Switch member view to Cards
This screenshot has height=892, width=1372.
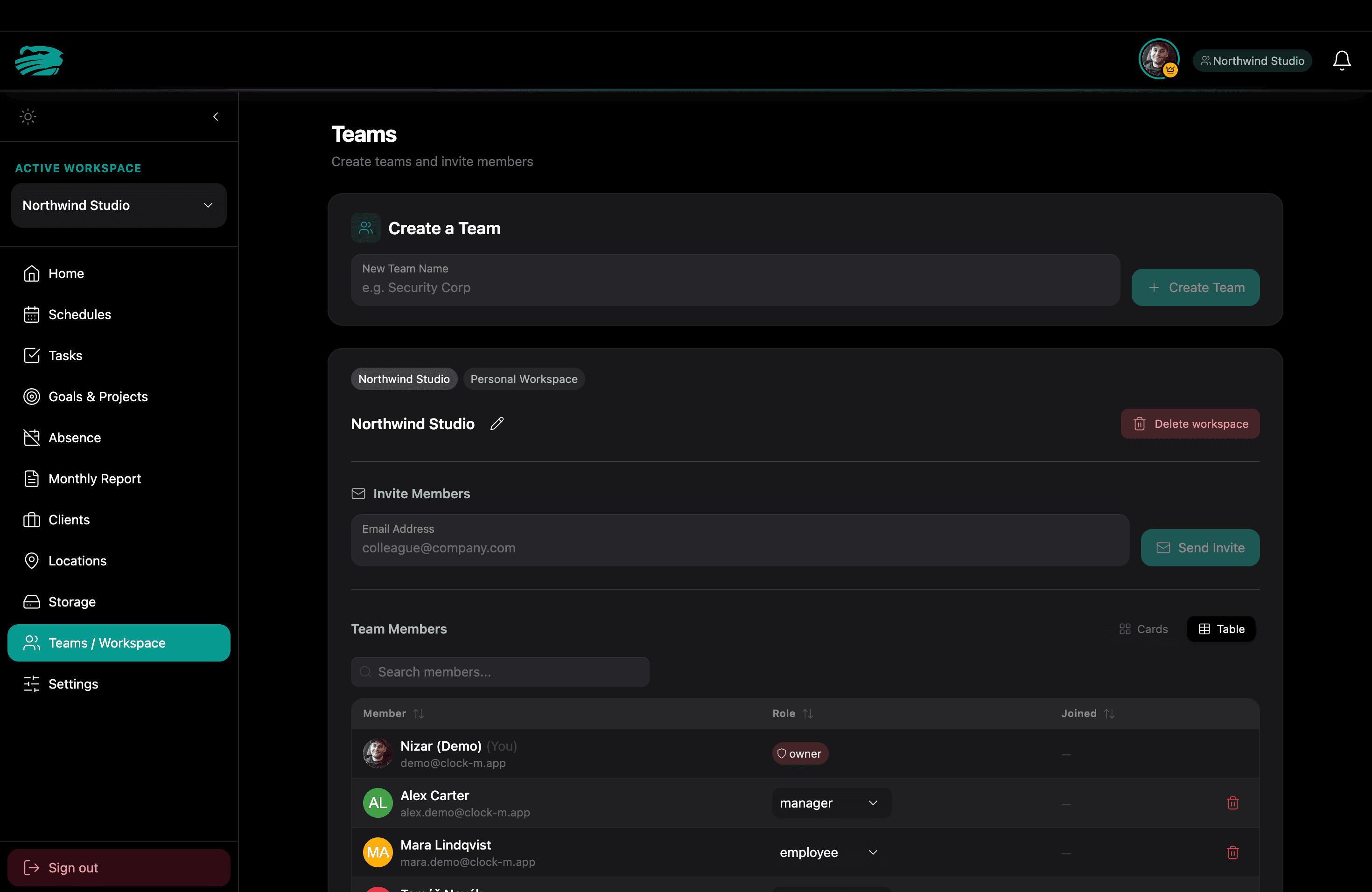tap(1143, 629)
